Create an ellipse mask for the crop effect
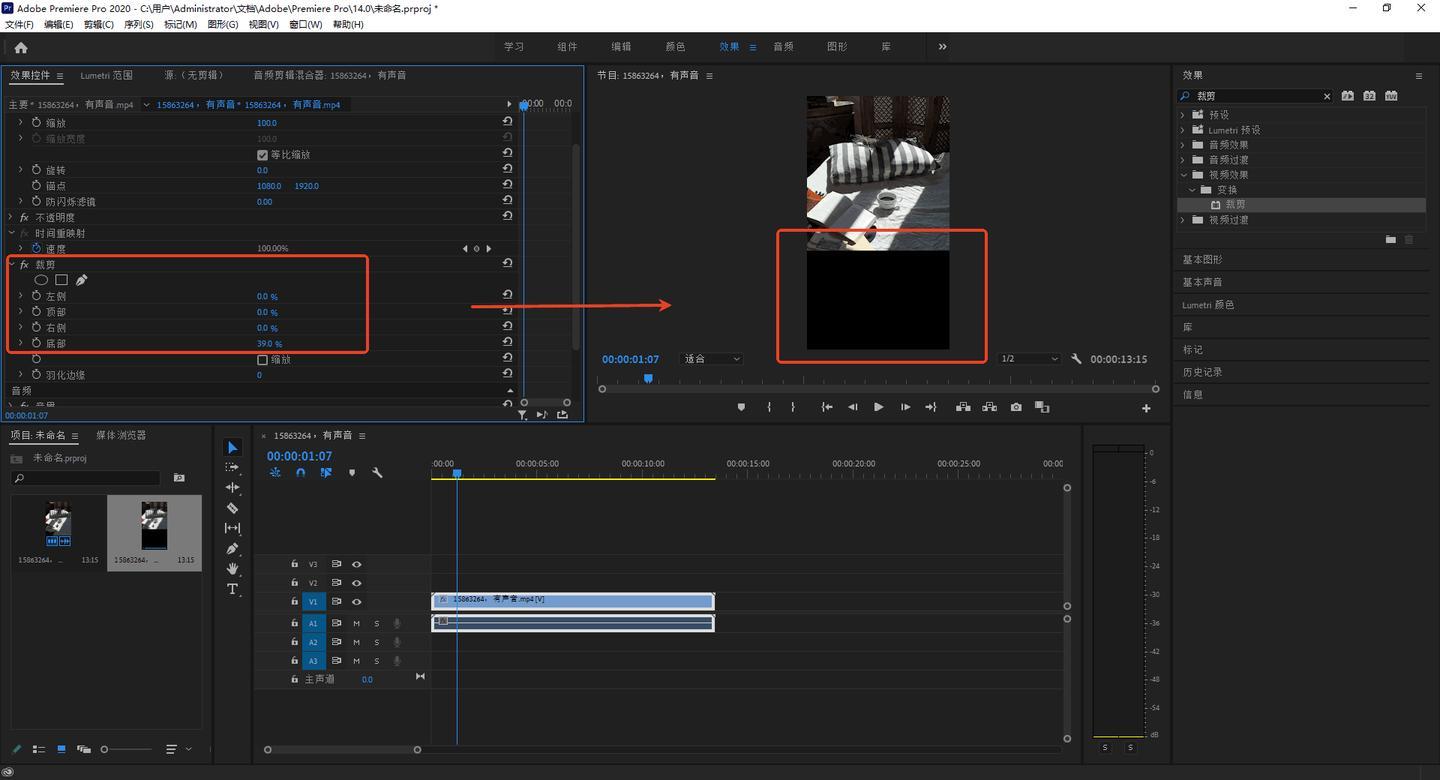Image resolution: width=1440 pixels, height=780 pixels. [41, 280]
